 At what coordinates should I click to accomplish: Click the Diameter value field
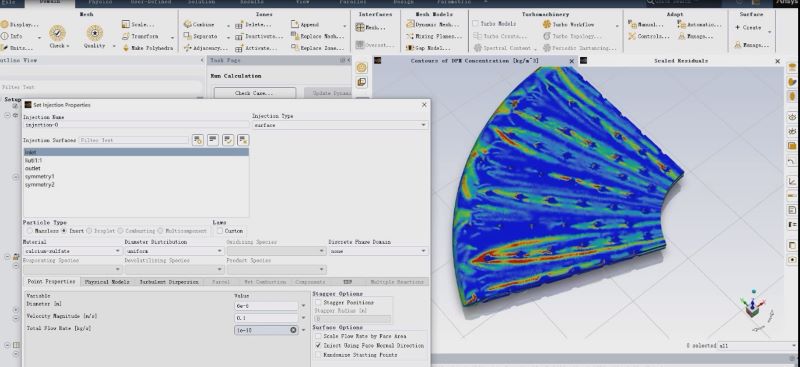coord(266,306)
